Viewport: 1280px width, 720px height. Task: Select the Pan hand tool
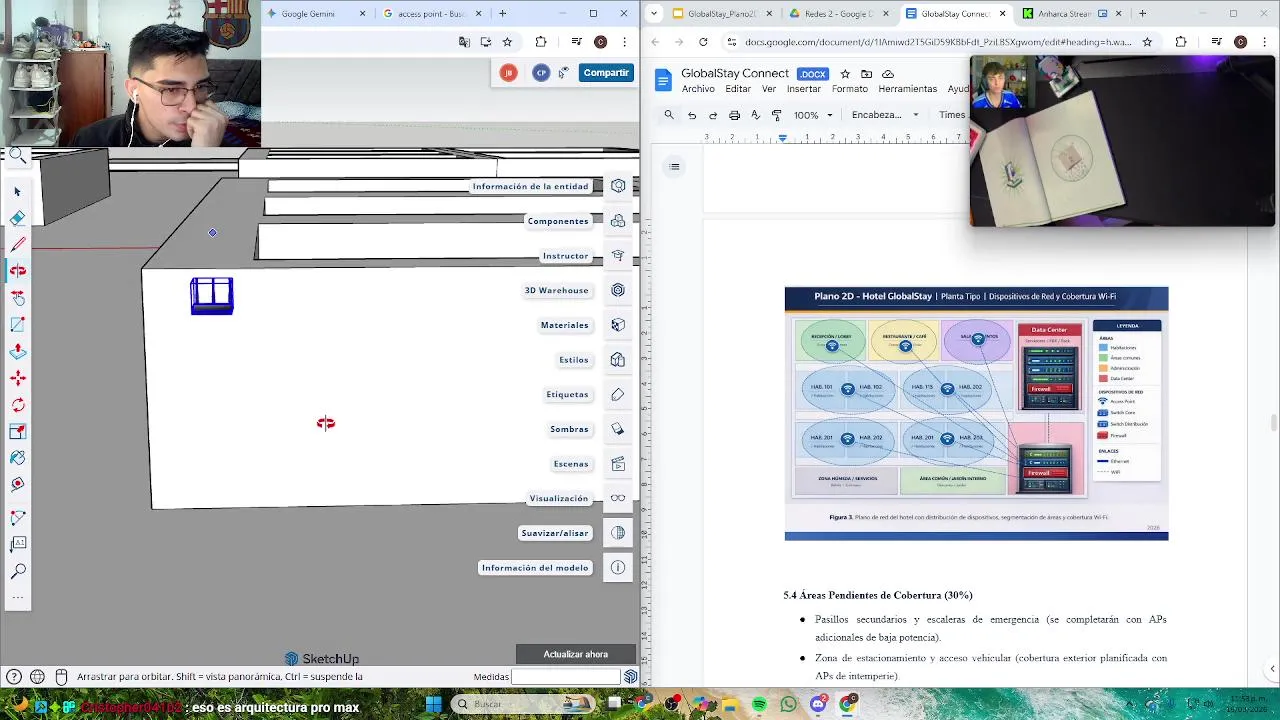pos(17,298)
